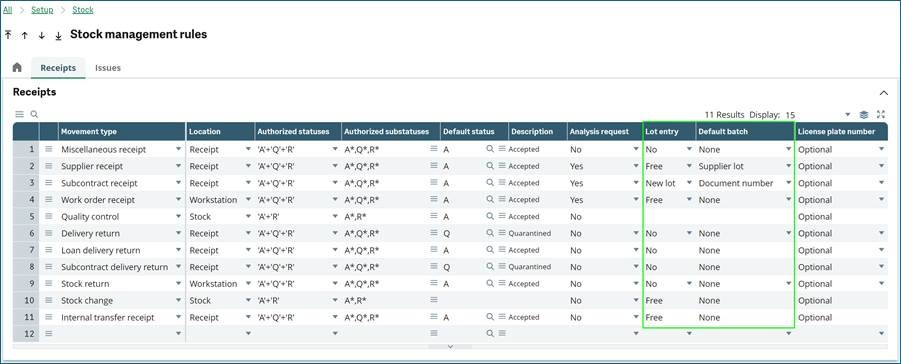
Task: Click the layers preset icon beside Display
Action: point(864,114)
